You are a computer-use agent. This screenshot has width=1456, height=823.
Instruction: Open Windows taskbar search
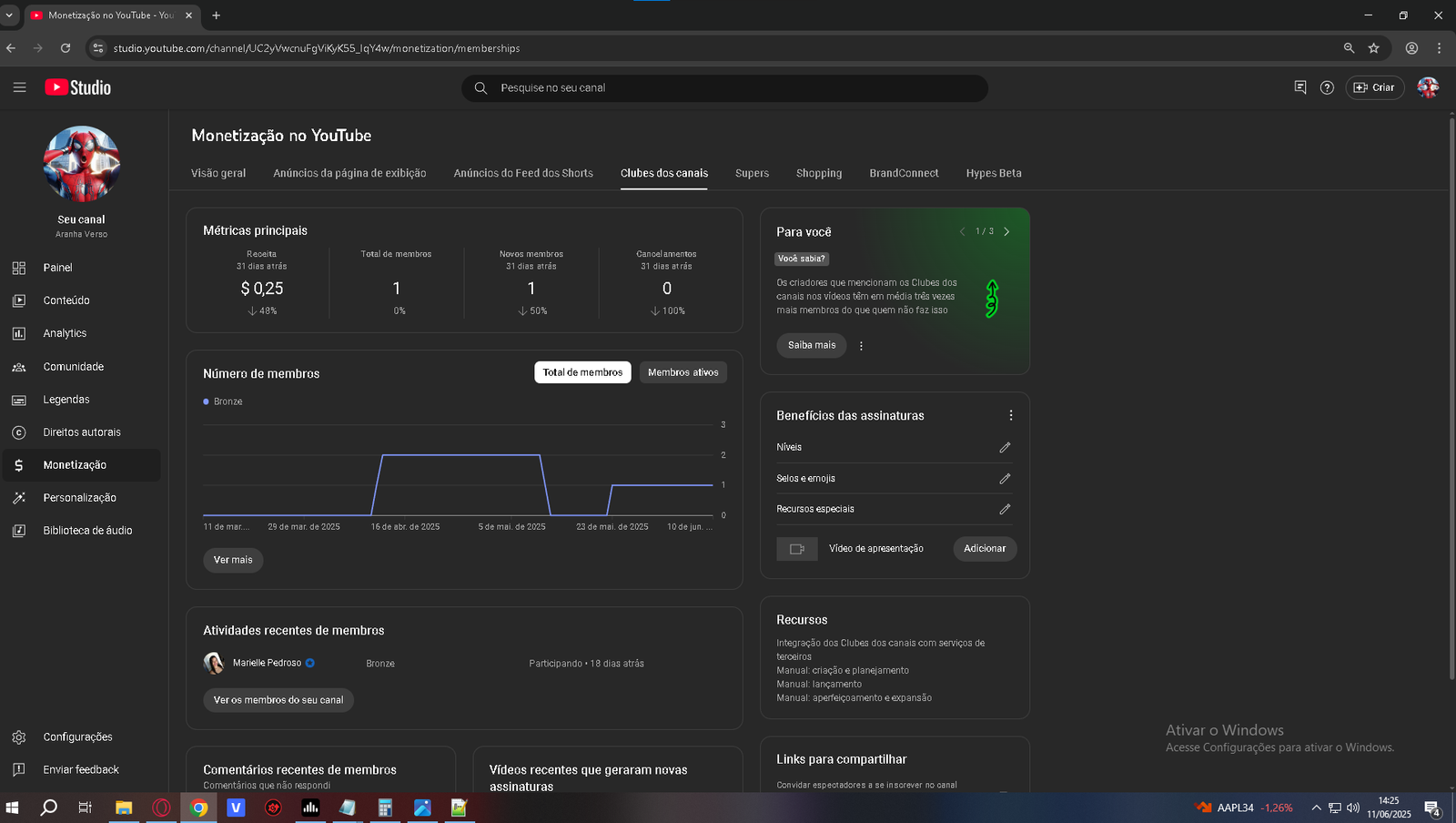click(49, 808)
